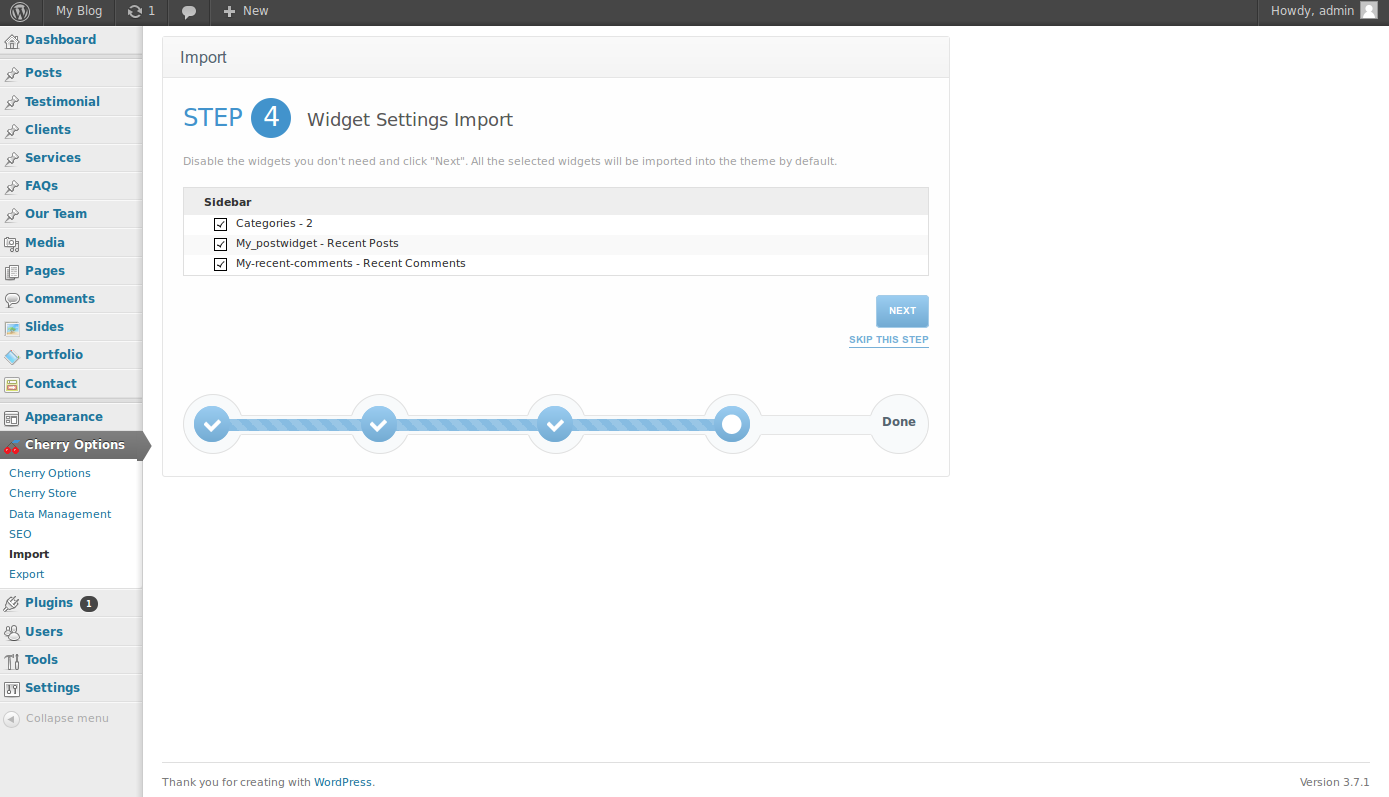Click the Slides picture icon
This screenshot has height=797, width=1389.
pos(12,327)
